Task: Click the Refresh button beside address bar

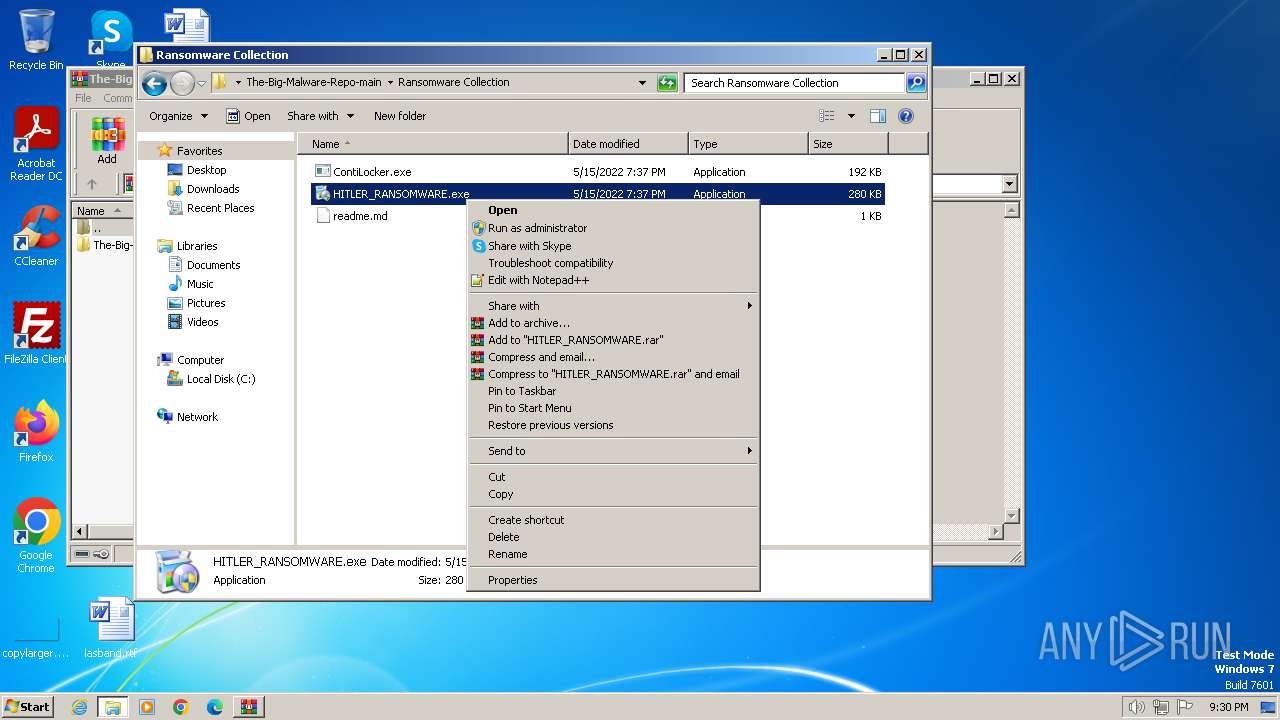Action: tap(667, 83)
